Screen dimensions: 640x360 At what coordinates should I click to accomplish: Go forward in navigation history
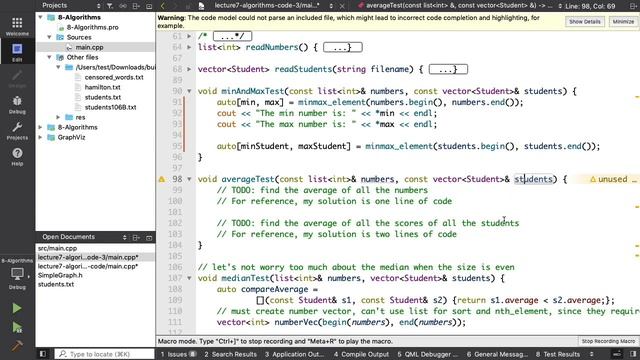[176, 6]
